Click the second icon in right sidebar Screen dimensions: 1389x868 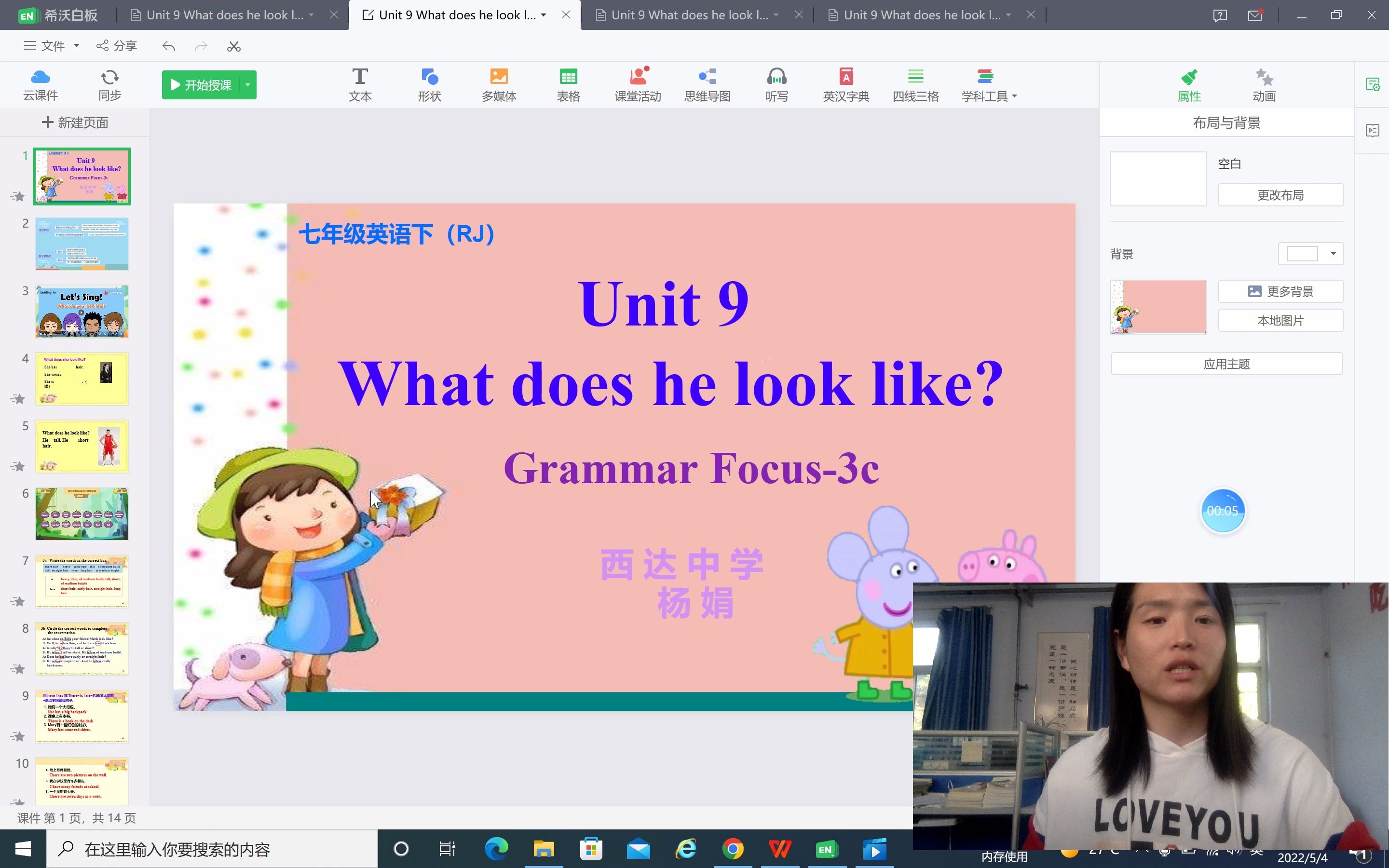tap(1372, 130)
